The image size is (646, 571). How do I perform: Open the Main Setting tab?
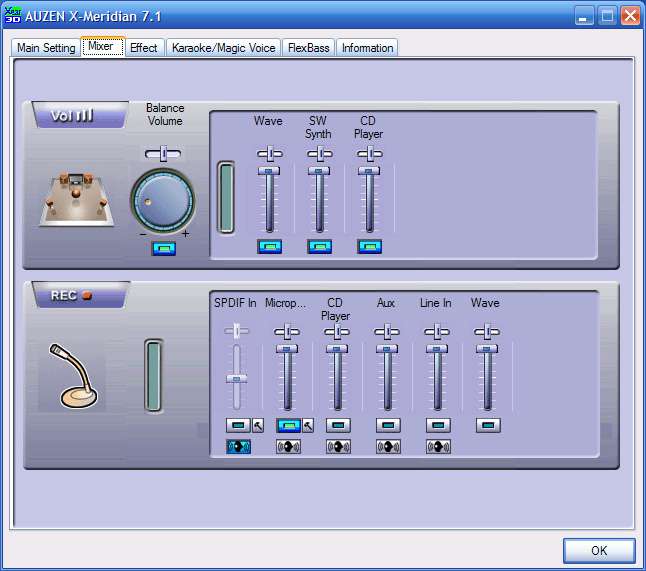pyautogui.click(x=46, y=48)
